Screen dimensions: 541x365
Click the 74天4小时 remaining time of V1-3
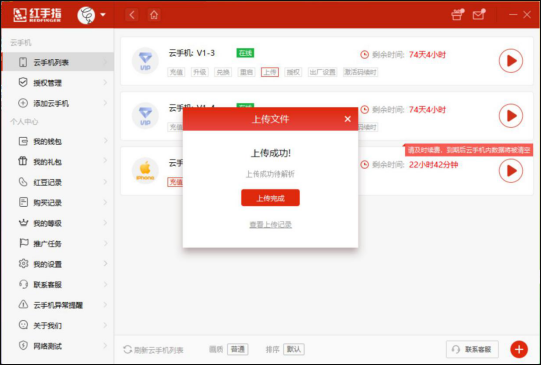click(427, 55)
